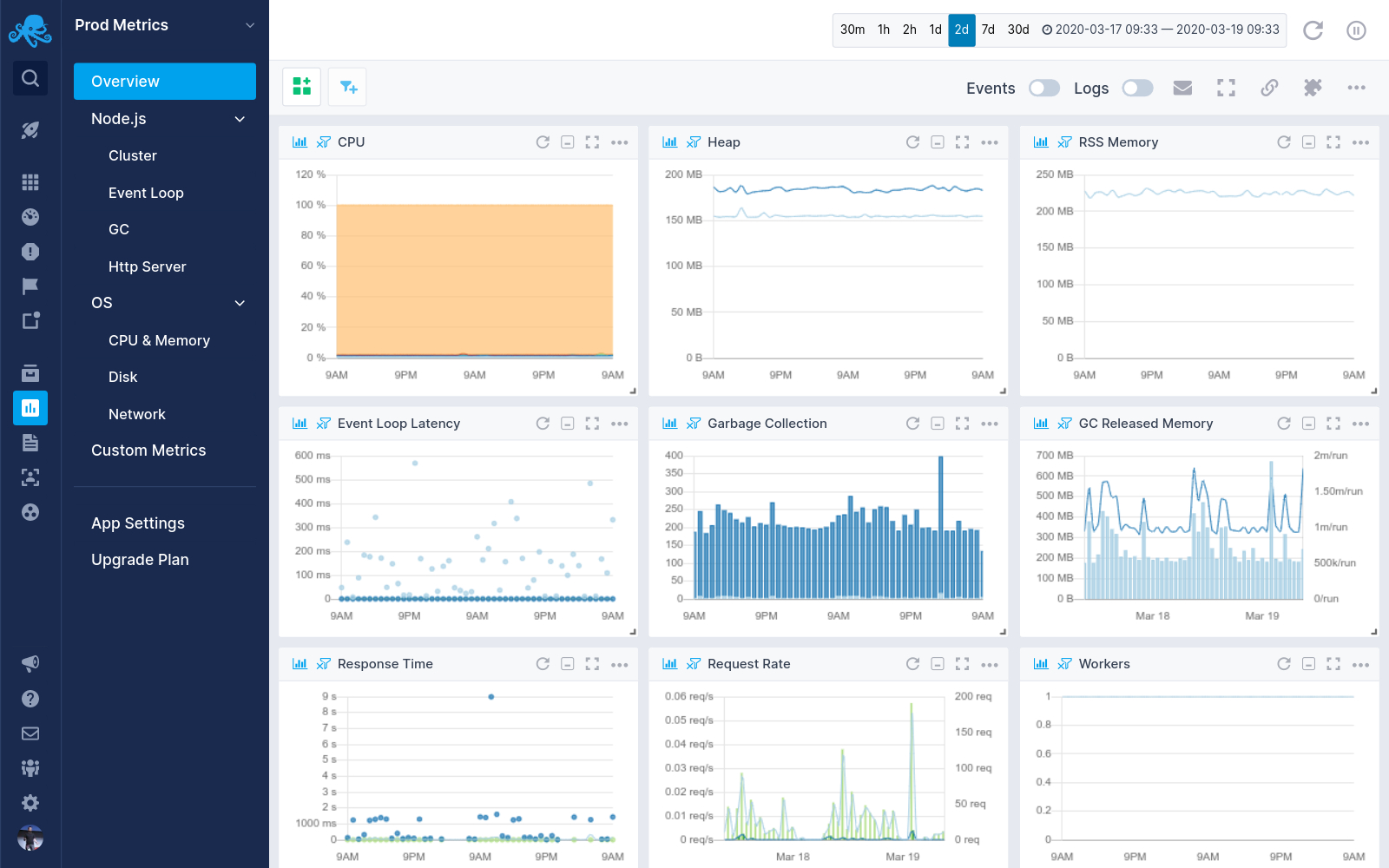Click the add dashboard component icon
The image size is (1389, 868).
[x=301, y=87]
